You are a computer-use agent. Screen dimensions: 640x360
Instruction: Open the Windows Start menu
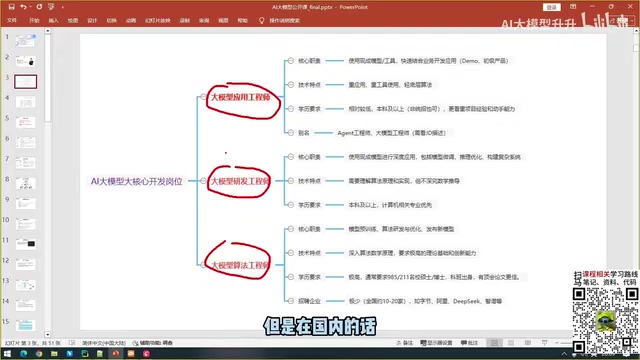click(x=7, y=354)
